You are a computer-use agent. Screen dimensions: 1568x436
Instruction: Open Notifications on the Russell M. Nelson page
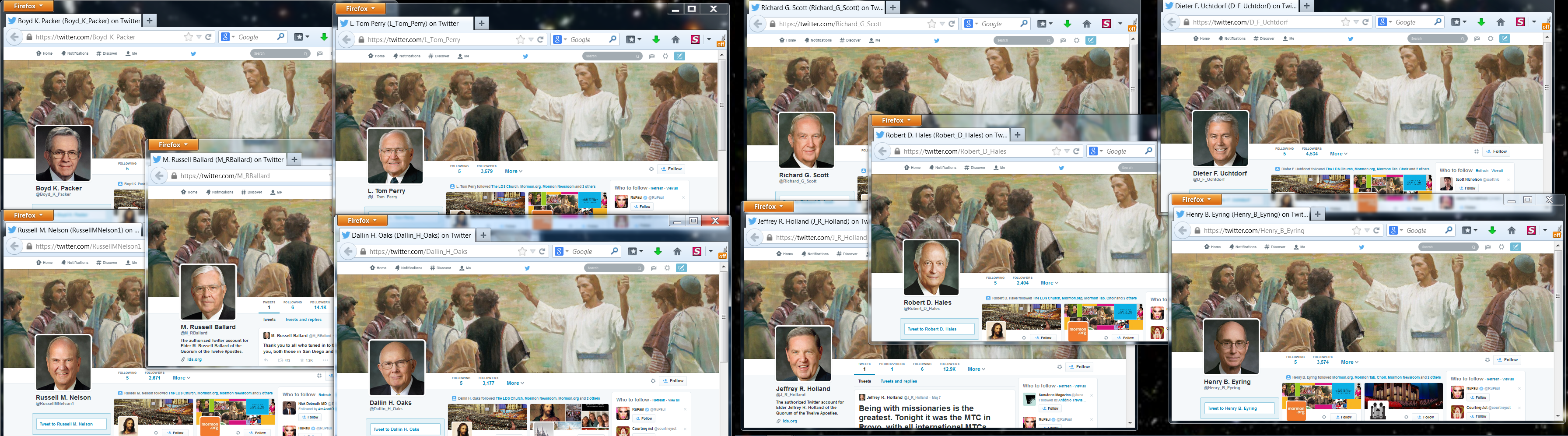pos(75,263)
